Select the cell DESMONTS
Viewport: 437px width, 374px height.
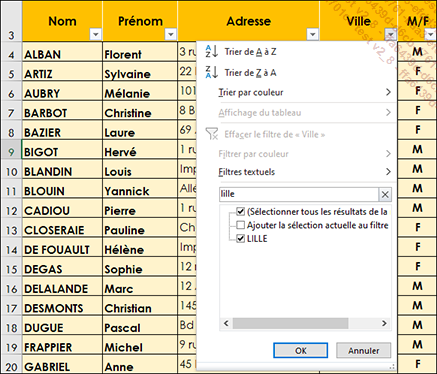[62, 306]
